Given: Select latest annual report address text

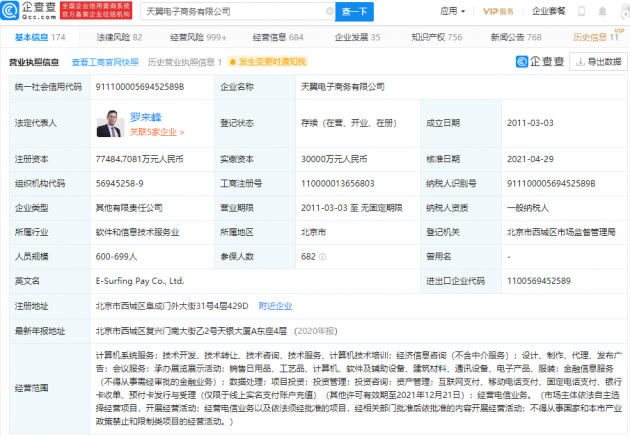Looking at the screenshot, I should [191, 331].
